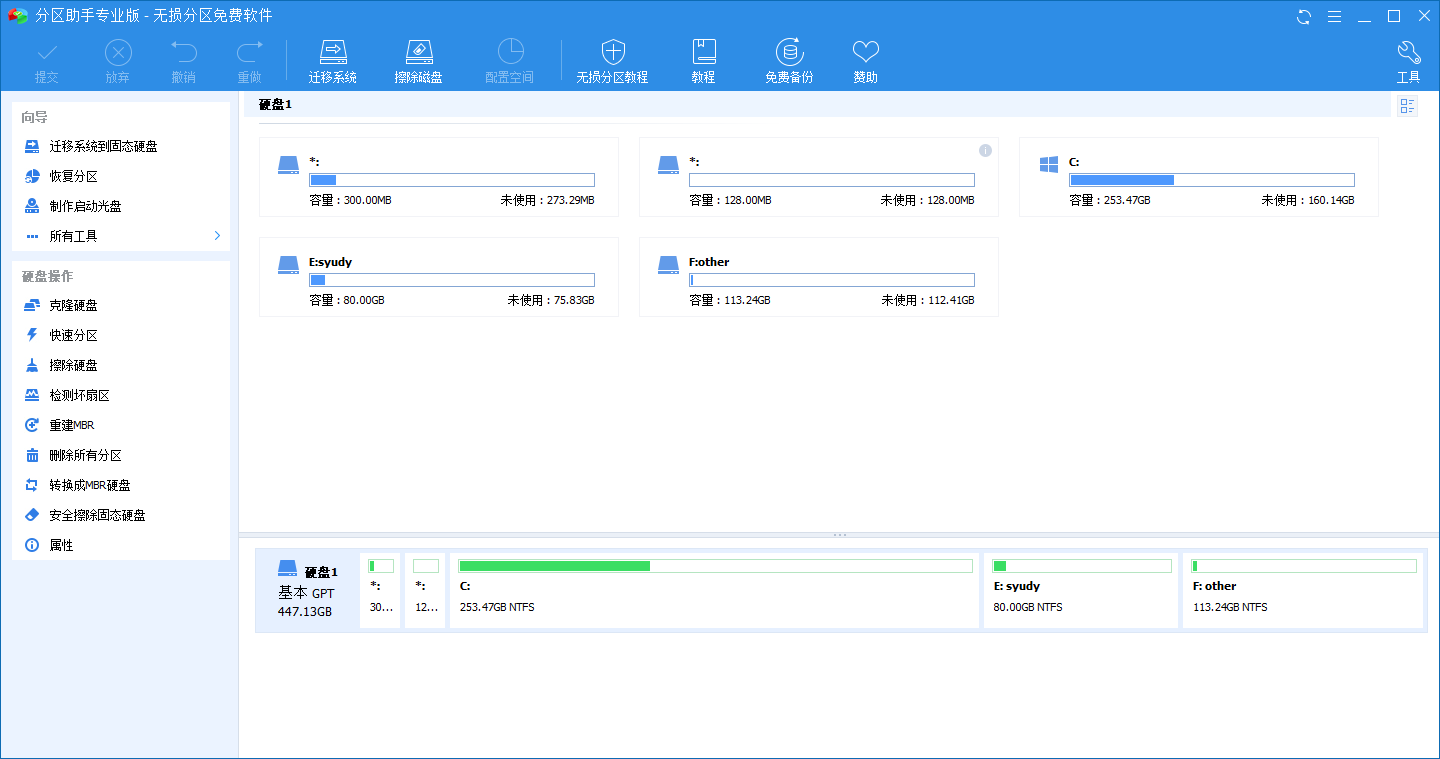The height and width of the screenshot is (759, 1440).
Task: Click the 未使用：160.14GB text
Action: (1308, 200)
